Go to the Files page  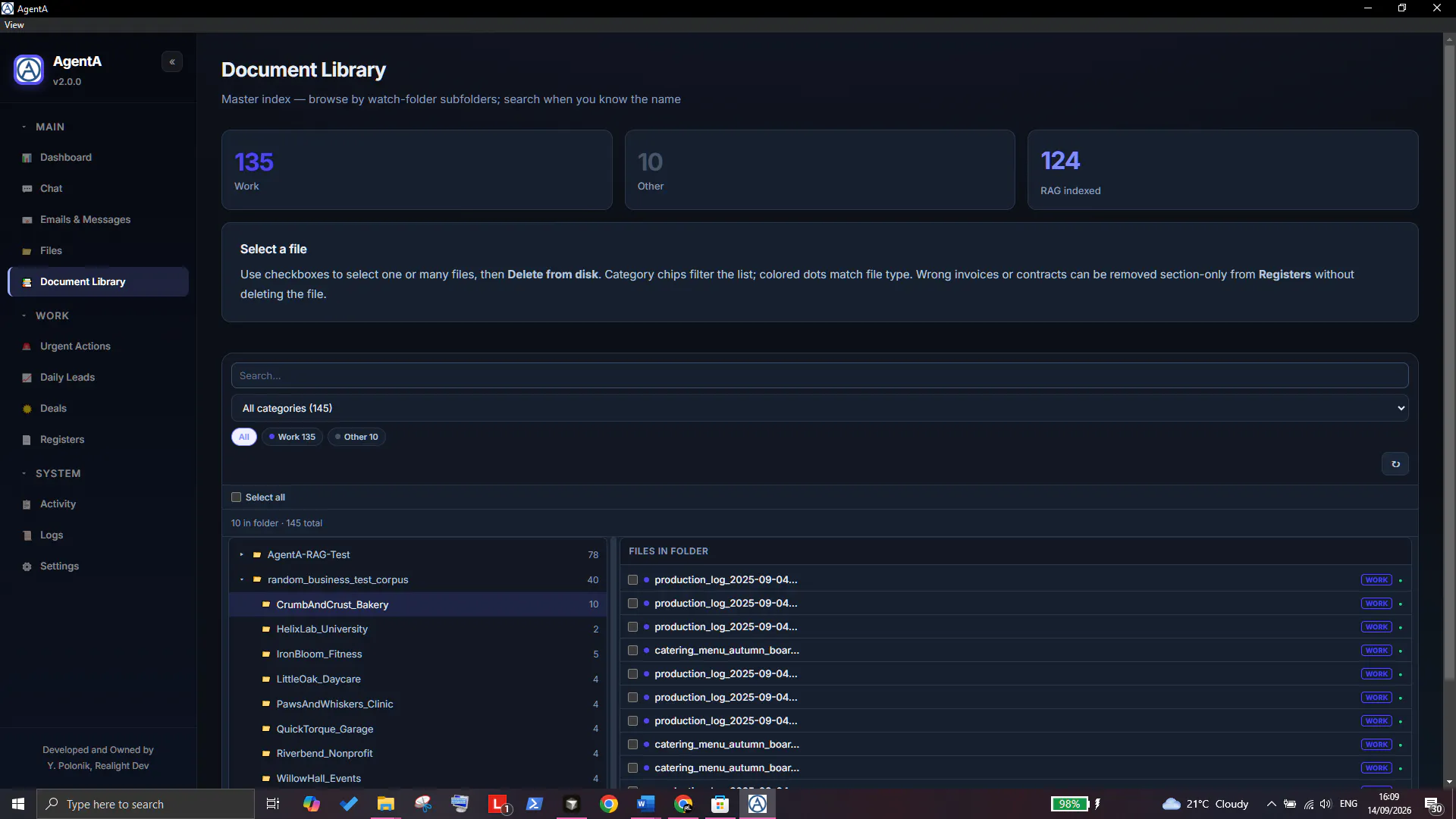pyautogui.click(x=99, y=251)
